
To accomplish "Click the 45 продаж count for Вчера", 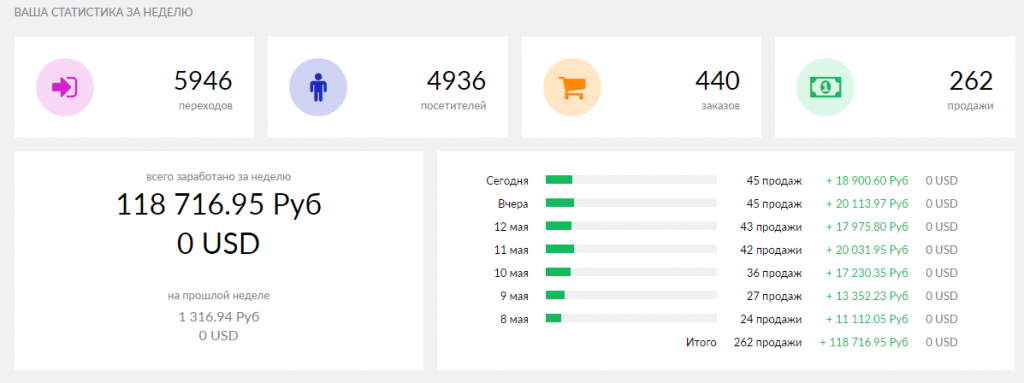I will pos(774,204).
